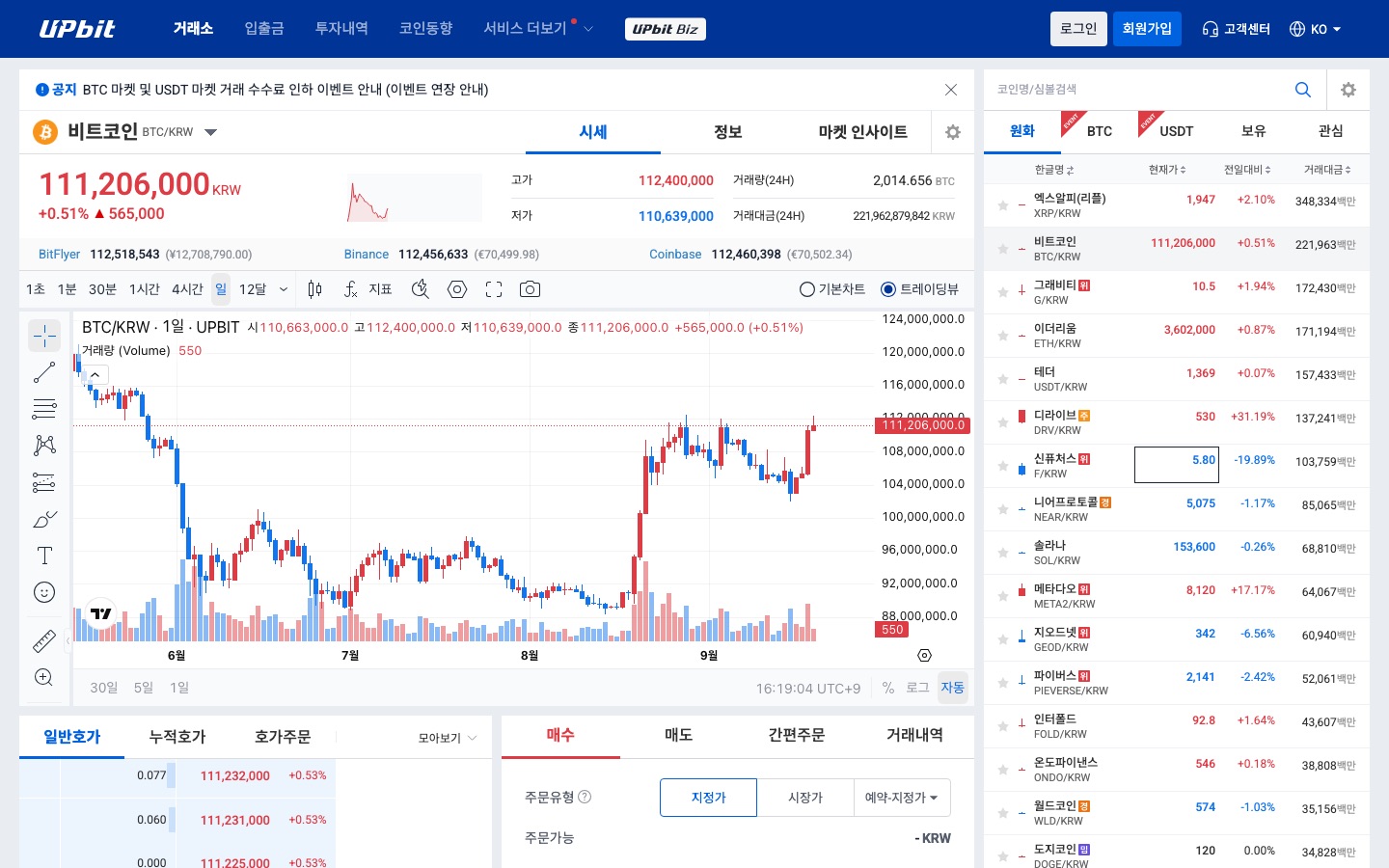Collapse the chart legend arrow
The height and width of the screenshot is (868, 1389).
[x=95, y=375]
